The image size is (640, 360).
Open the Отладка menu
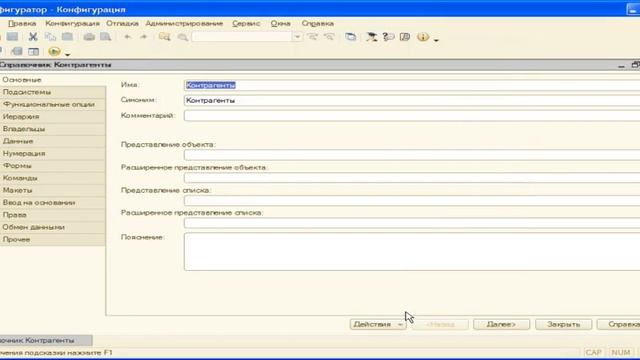pos(122,23)
